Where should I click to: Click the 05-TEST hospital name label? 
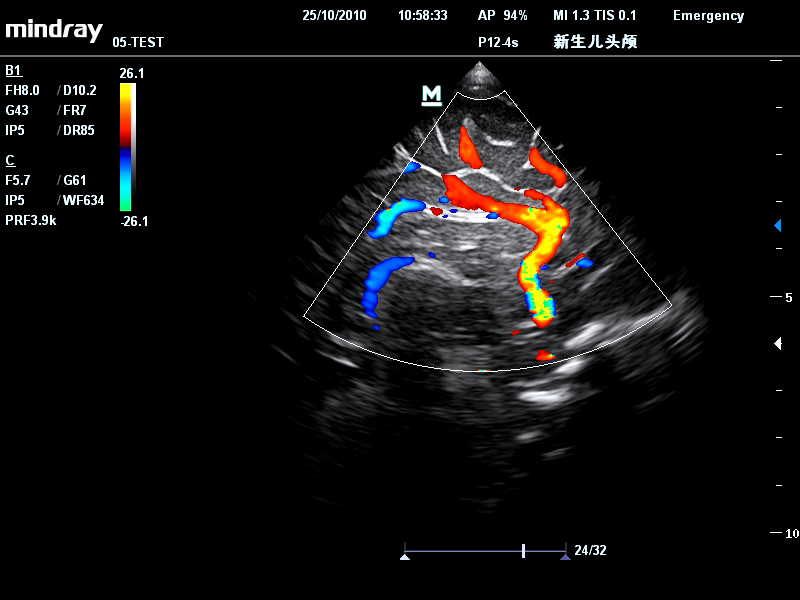(x=138, y=43)
